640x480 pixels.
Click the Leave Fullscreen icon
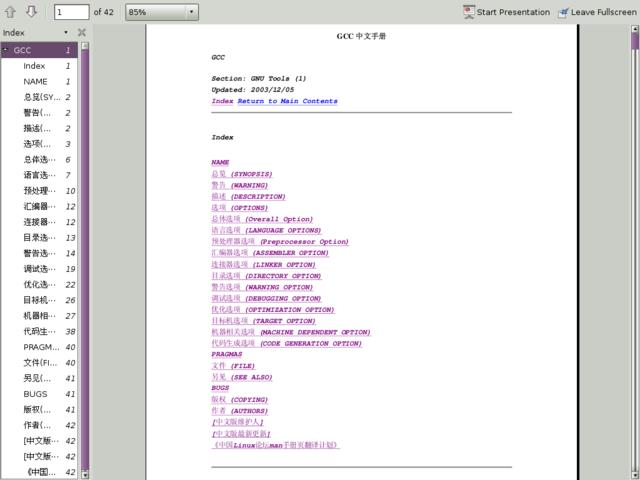pos(563,13)
